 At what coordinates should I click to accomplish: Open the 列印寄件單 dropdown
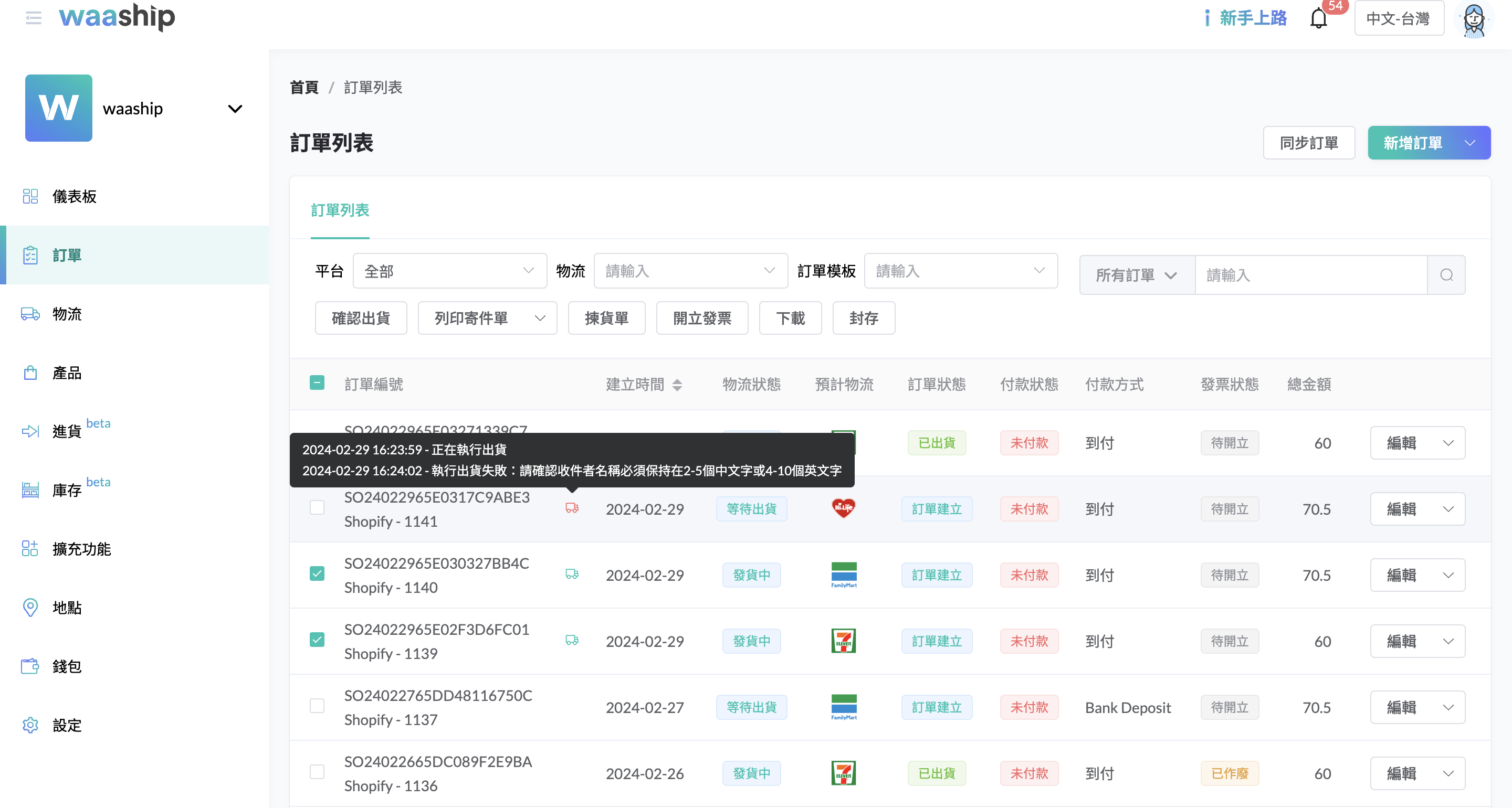[x=487, y=318]
